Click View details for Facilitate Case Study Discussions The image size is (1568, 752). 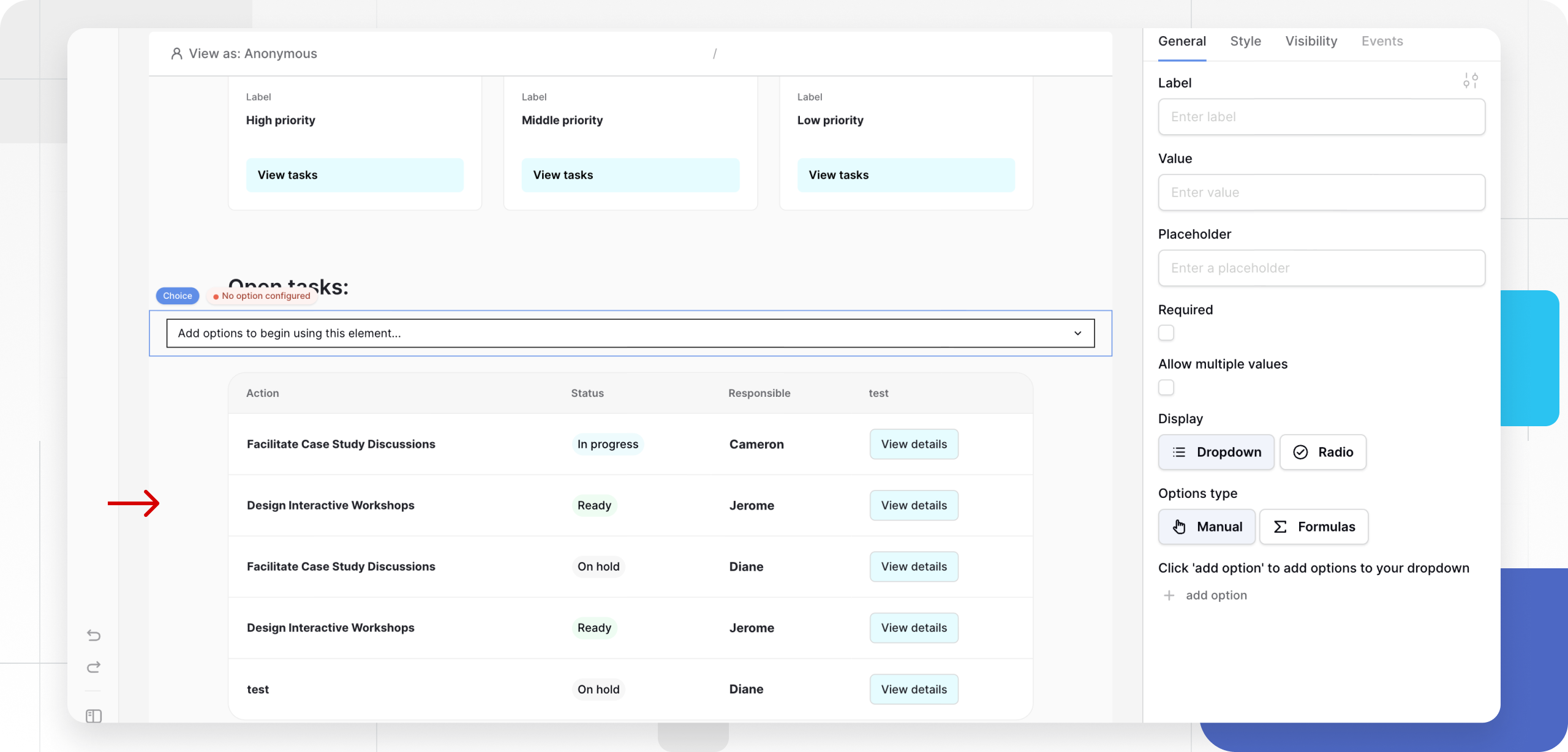click(x=913, y=444)
